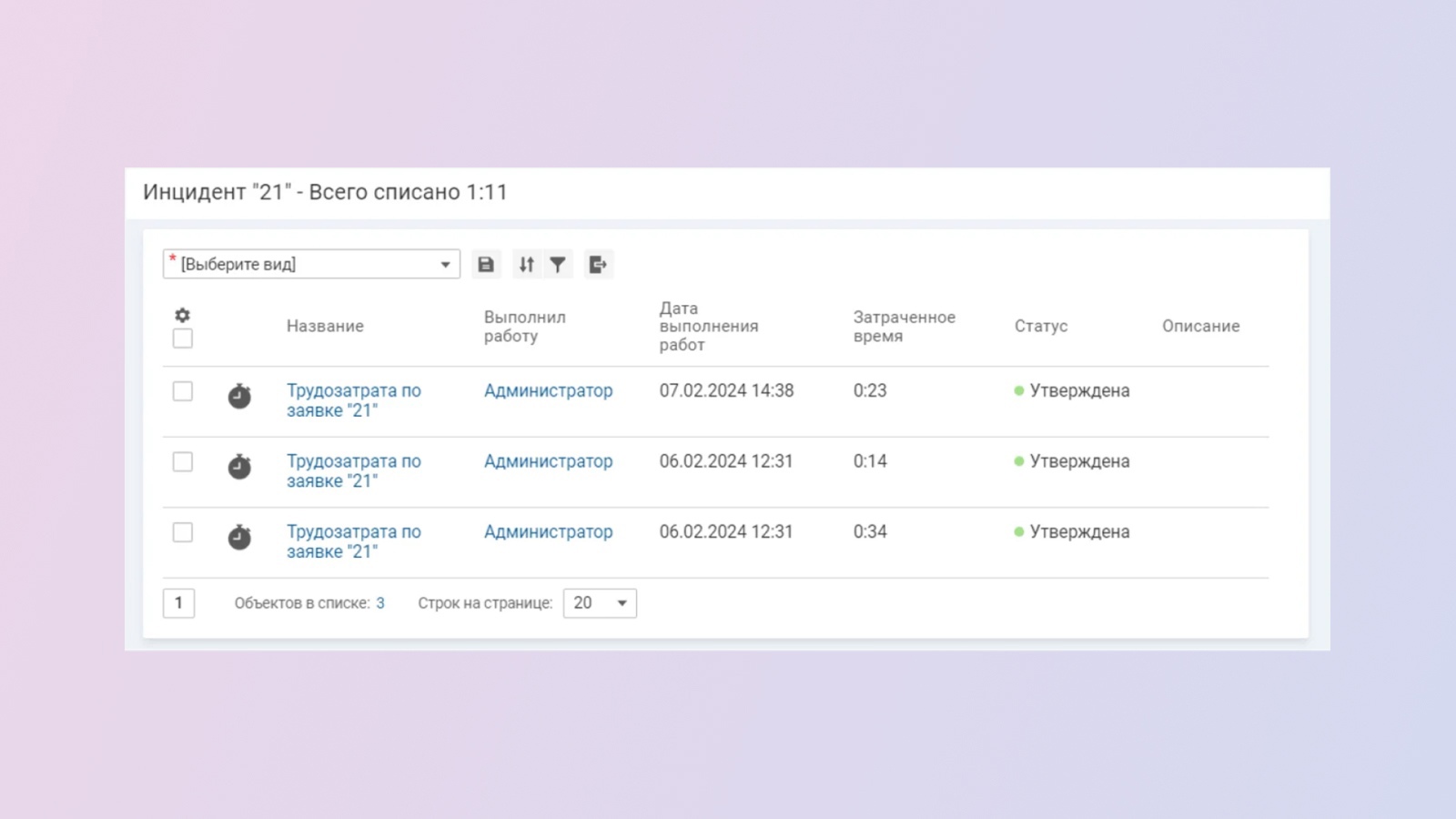Check the row with 0:34 spent time
The width and height of the screenshot is (1456, 819).
click(183, 532)
